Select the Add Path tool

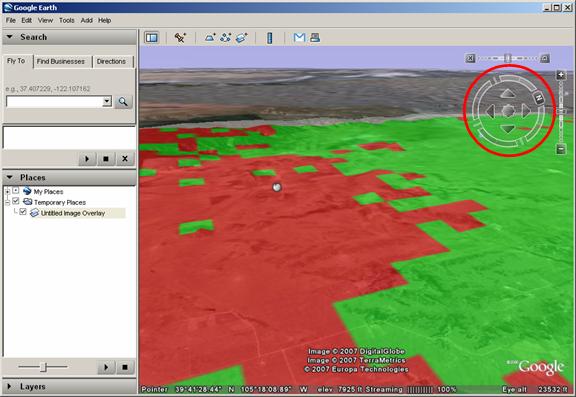click(x=226, y=37)
